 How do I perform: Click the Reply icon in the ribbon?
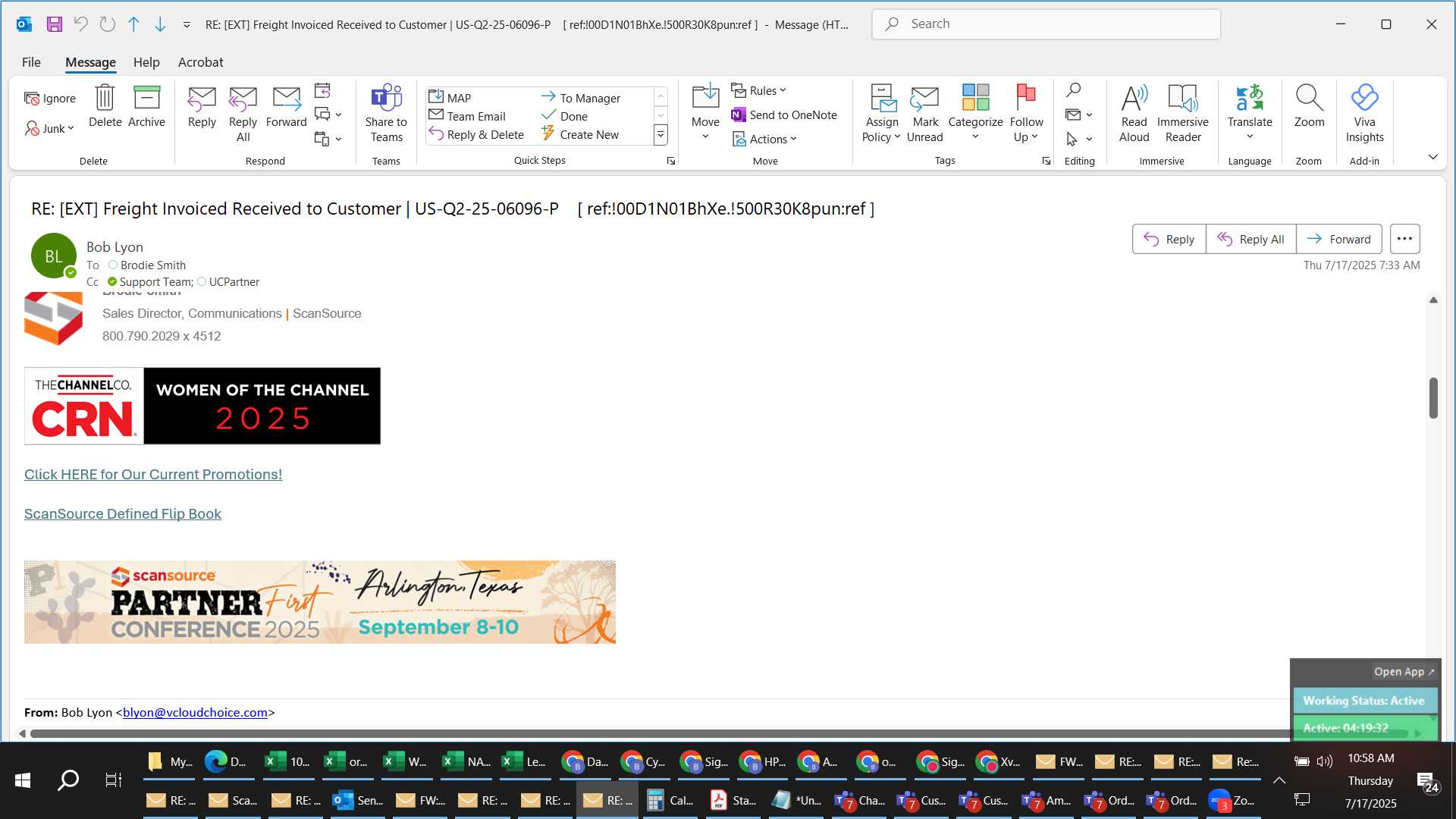tap(202, 106)
